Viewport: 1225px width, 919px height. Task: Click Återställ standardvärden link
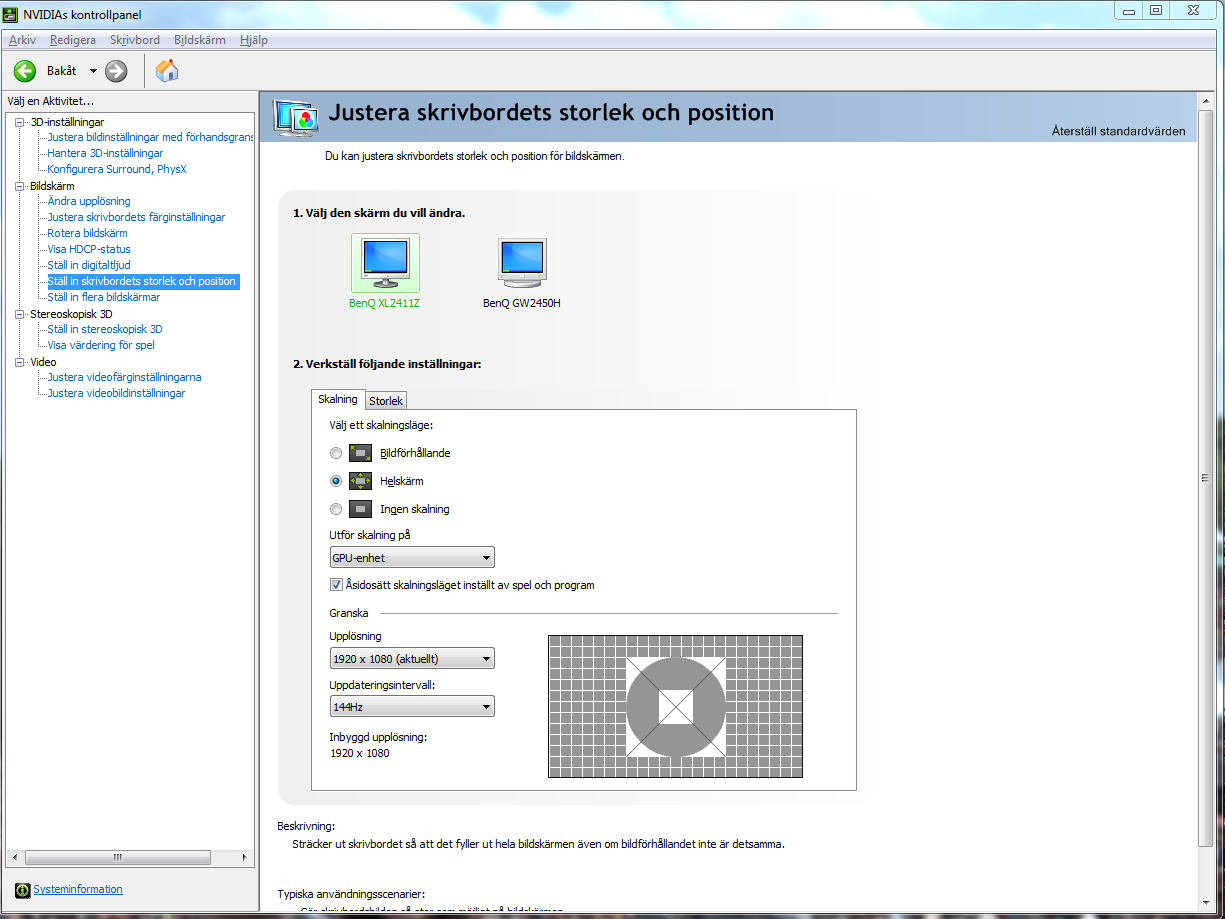tap(1119, 131)
